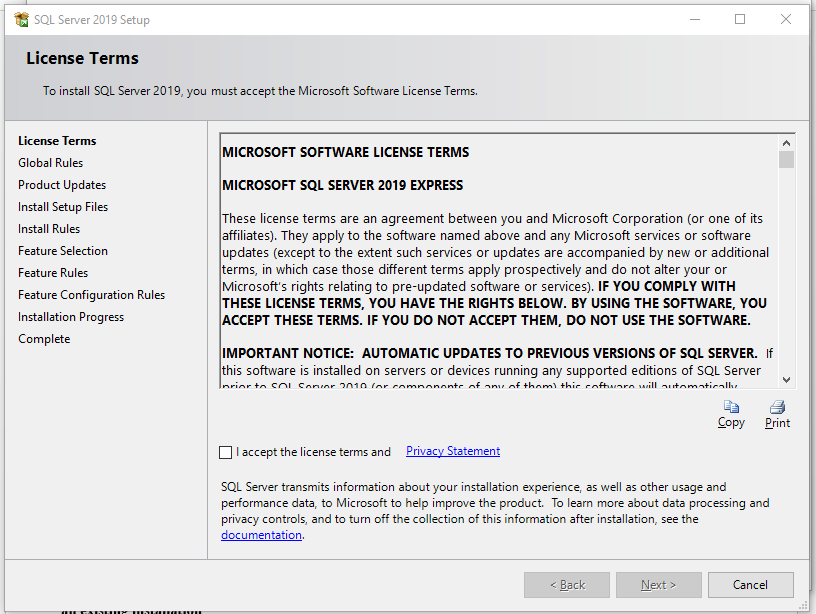Select Global Rules step in sidebar
The width and height of the screenshot is (816, 614).
point(51,163)
